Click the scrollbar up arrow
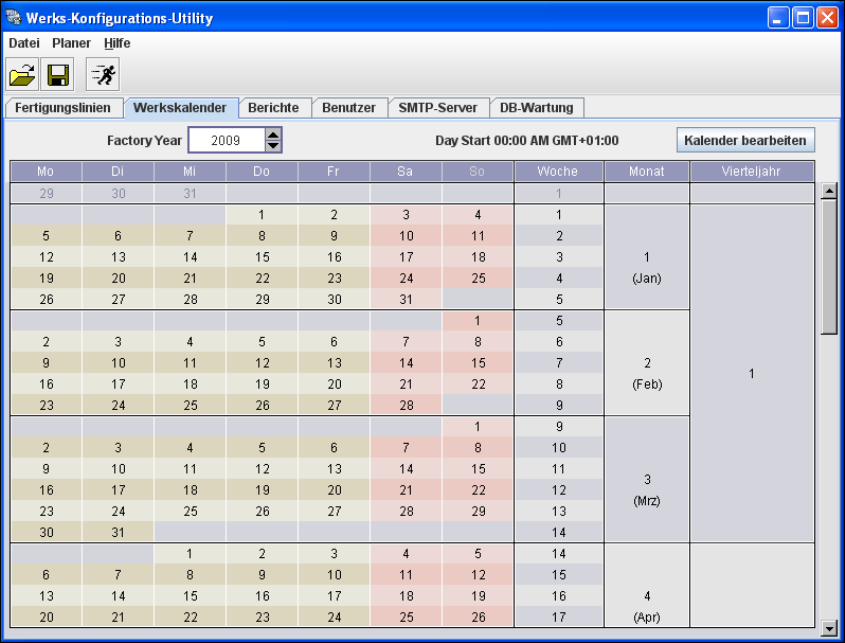845x643 pixels. pyautogui.click(x=829, y=191)
